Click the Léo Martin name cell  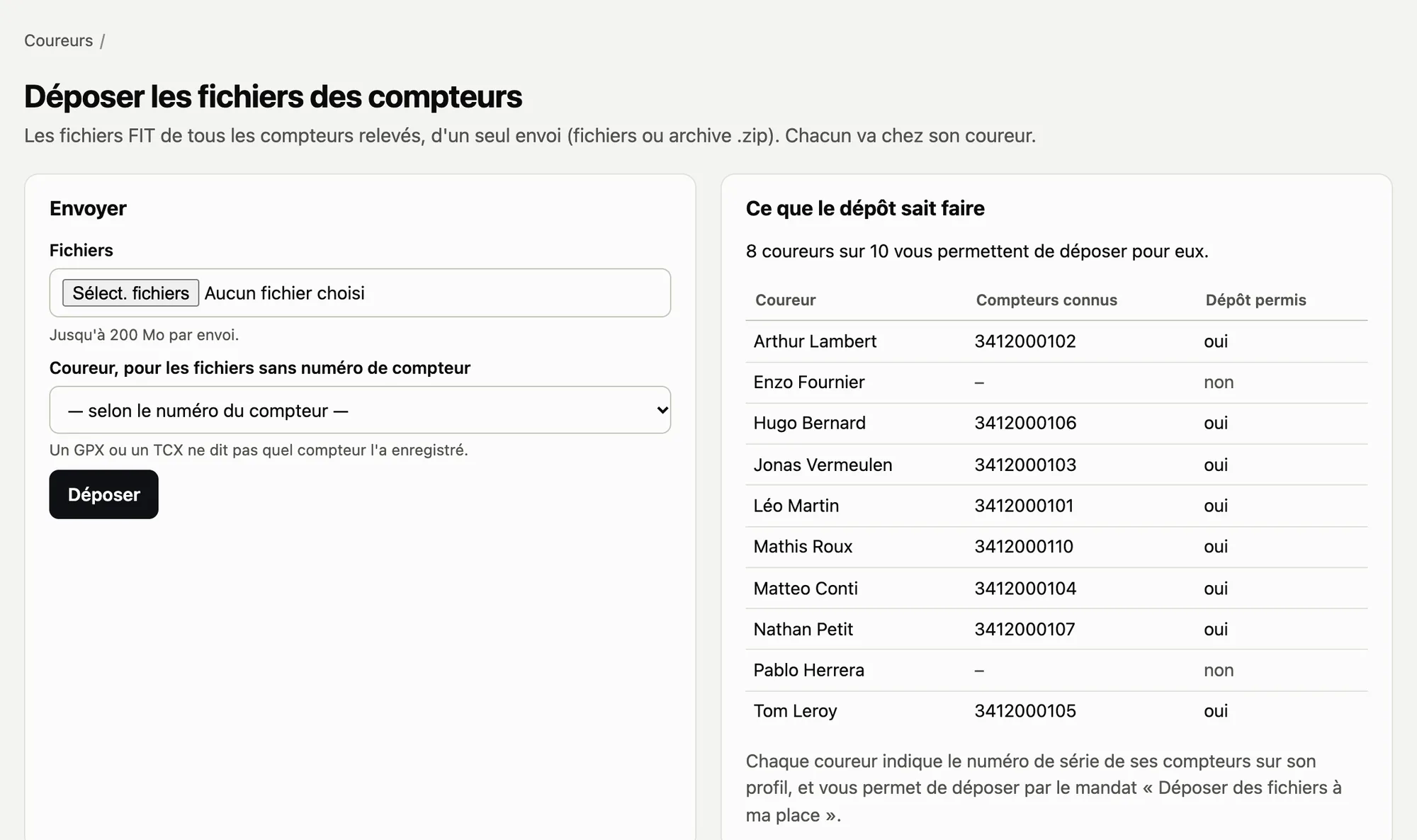pos(796,506)
